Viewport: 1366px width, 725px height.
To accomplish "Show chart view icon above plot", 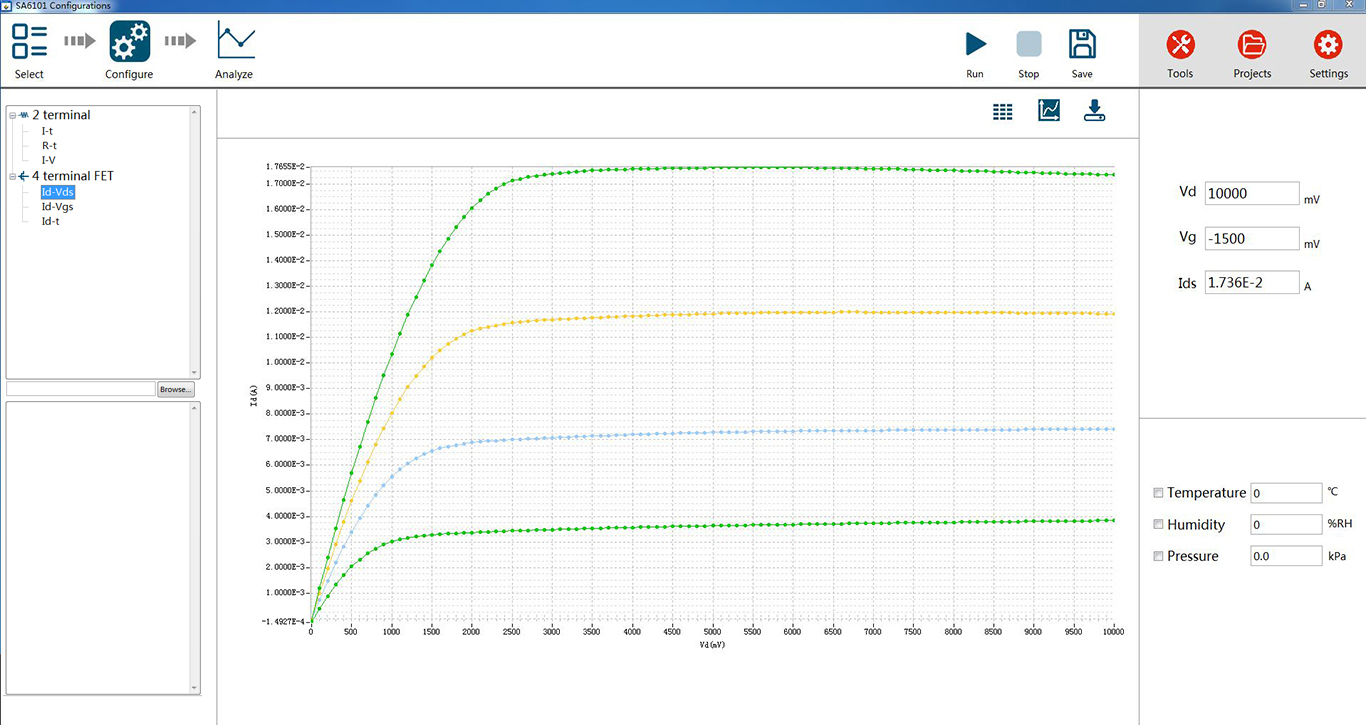I will (x=1049, y=110).
